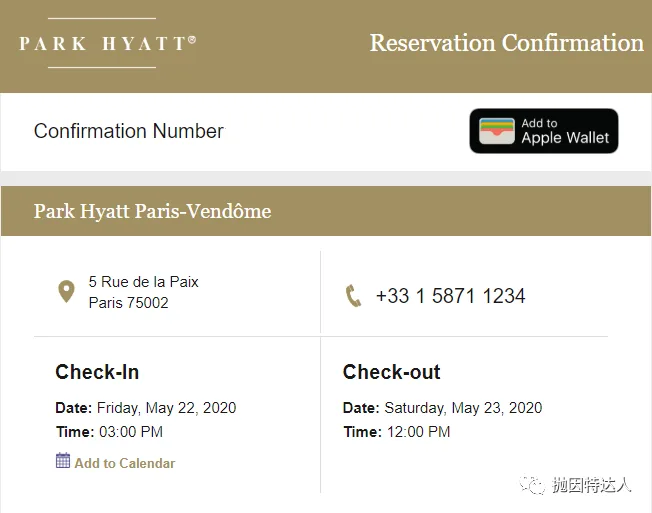Click the Park Hyatt logo
The image size is (652, 513).
tap(108, 43)
